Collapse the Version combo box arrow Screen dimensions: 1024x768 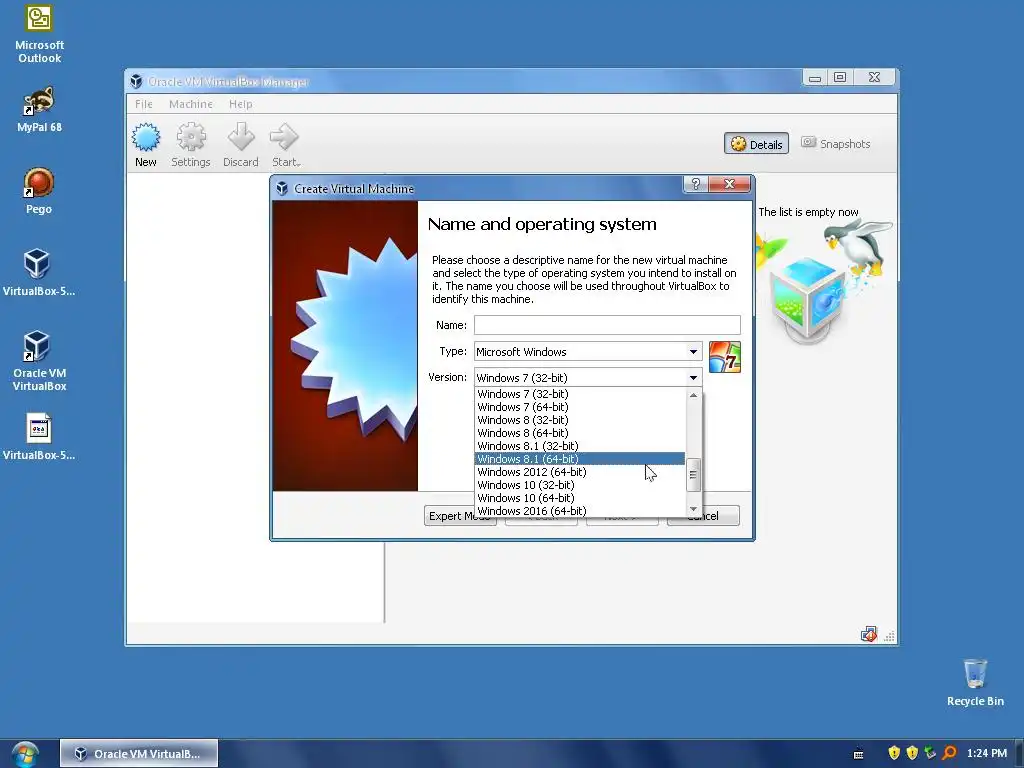[693, 377]
